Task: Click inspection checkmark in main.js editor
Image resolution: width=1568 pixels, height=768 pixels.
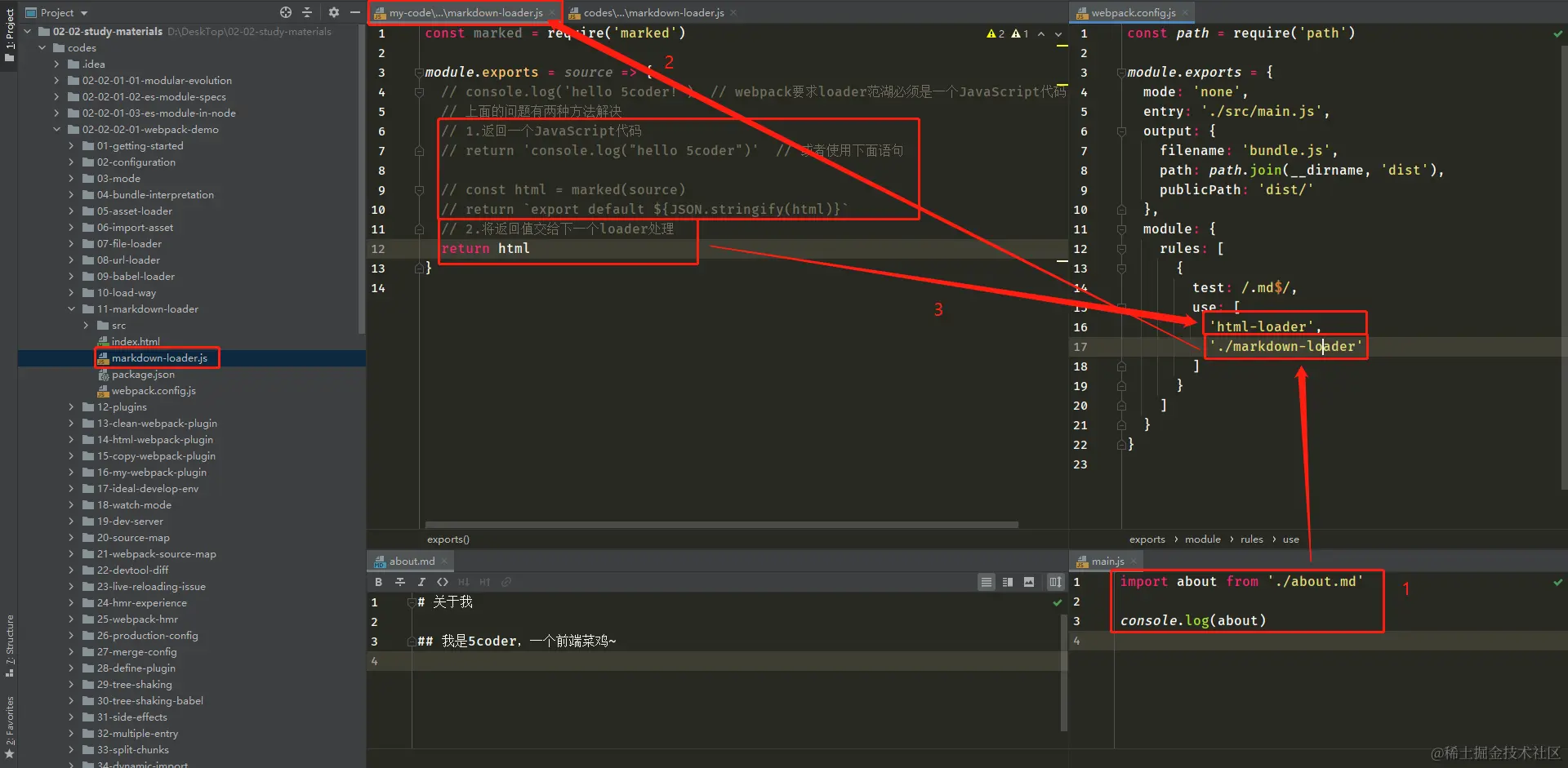Action: pos(1558,582)
